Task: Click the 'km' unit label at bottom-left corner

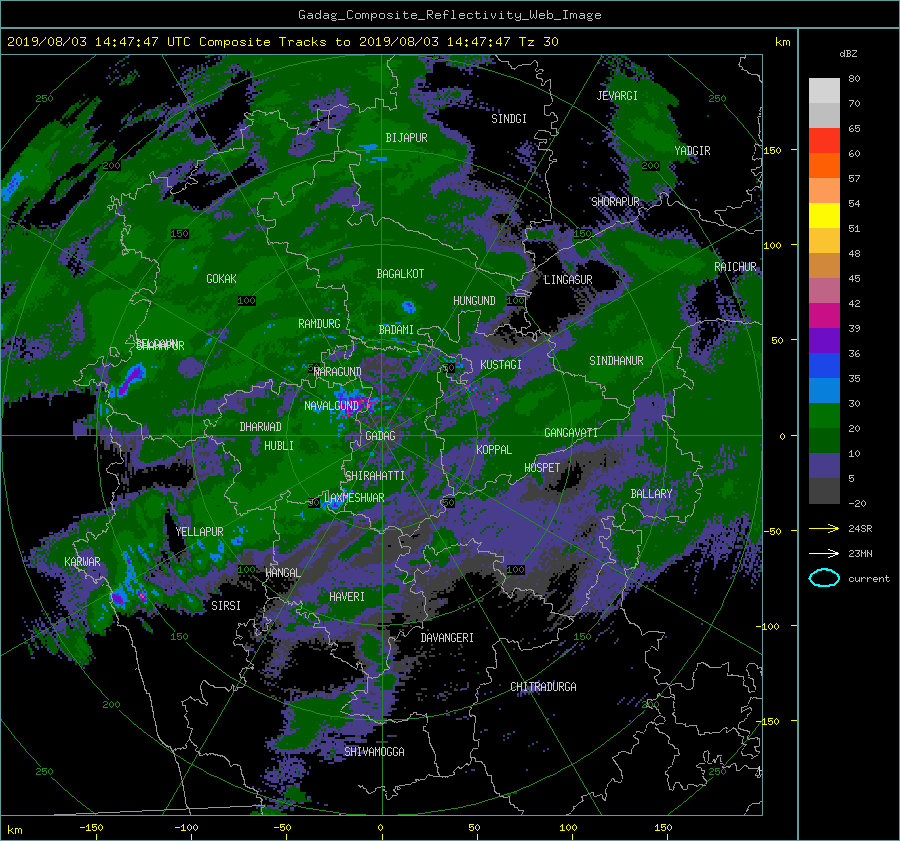Action: coord(14,830)
